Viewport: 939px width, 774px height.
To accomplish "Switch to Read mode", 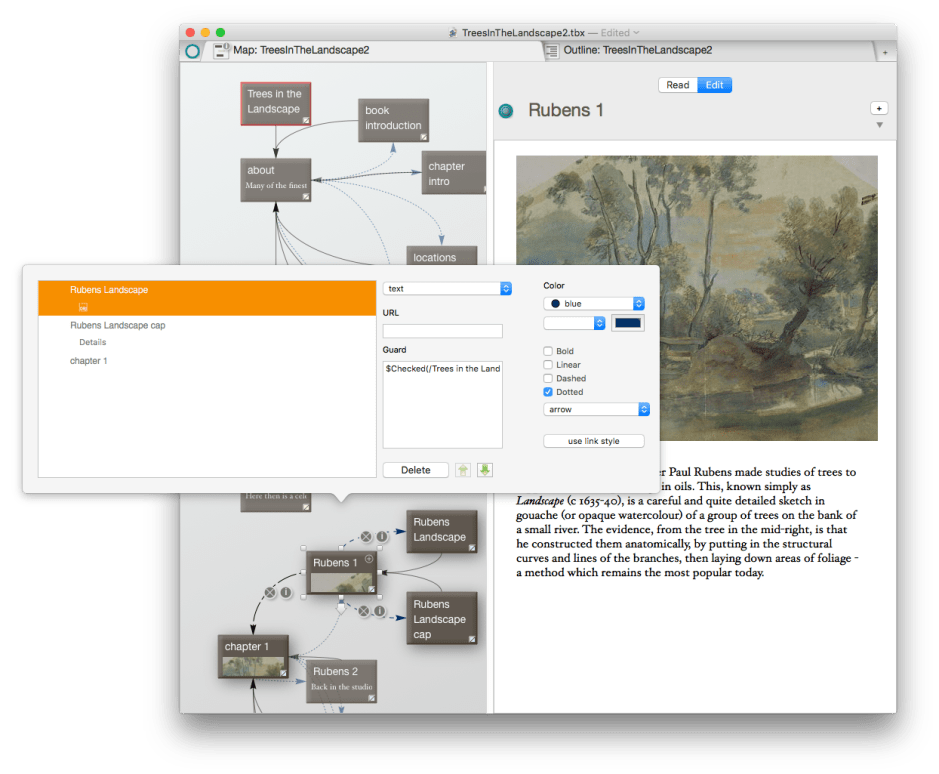I will pos(678,85).
